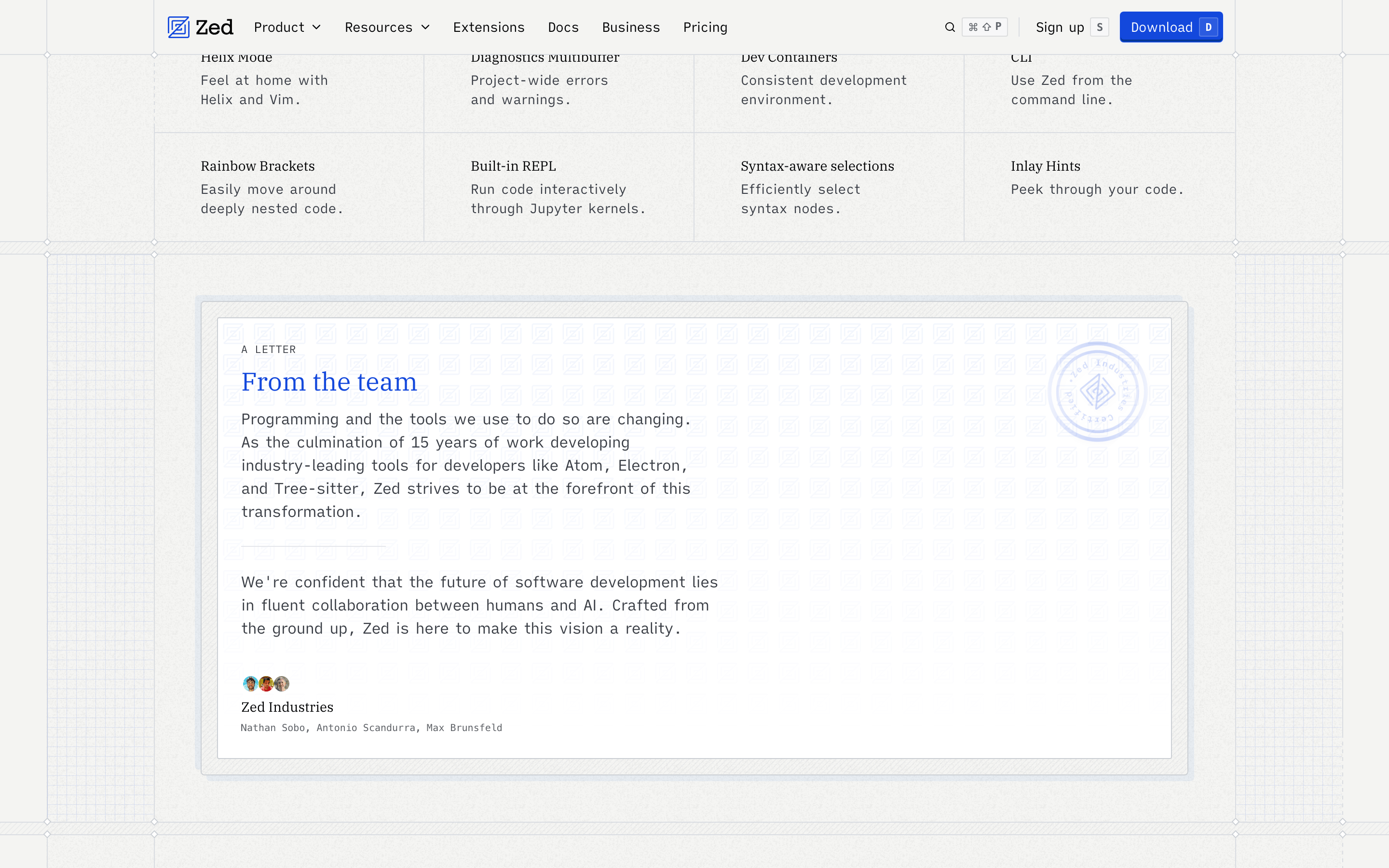Navigate to Pricing
This screenshot has width=1389, height=868.
pos(705,27)
